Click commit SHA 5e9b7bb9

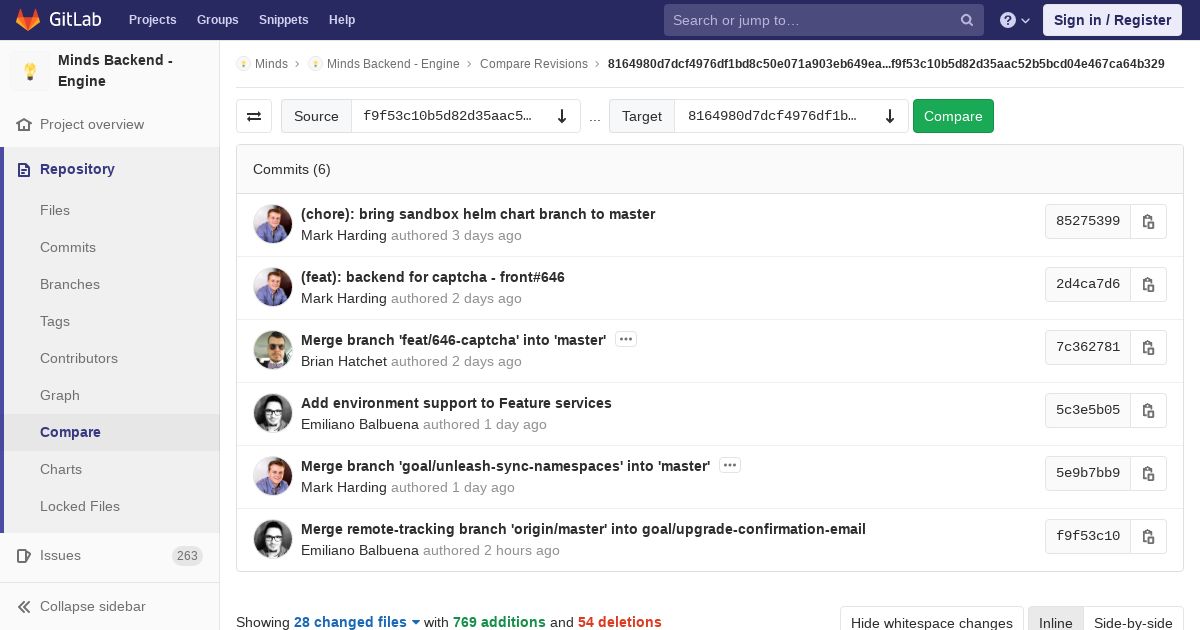pyautogui.click(x=1088, y=473)
